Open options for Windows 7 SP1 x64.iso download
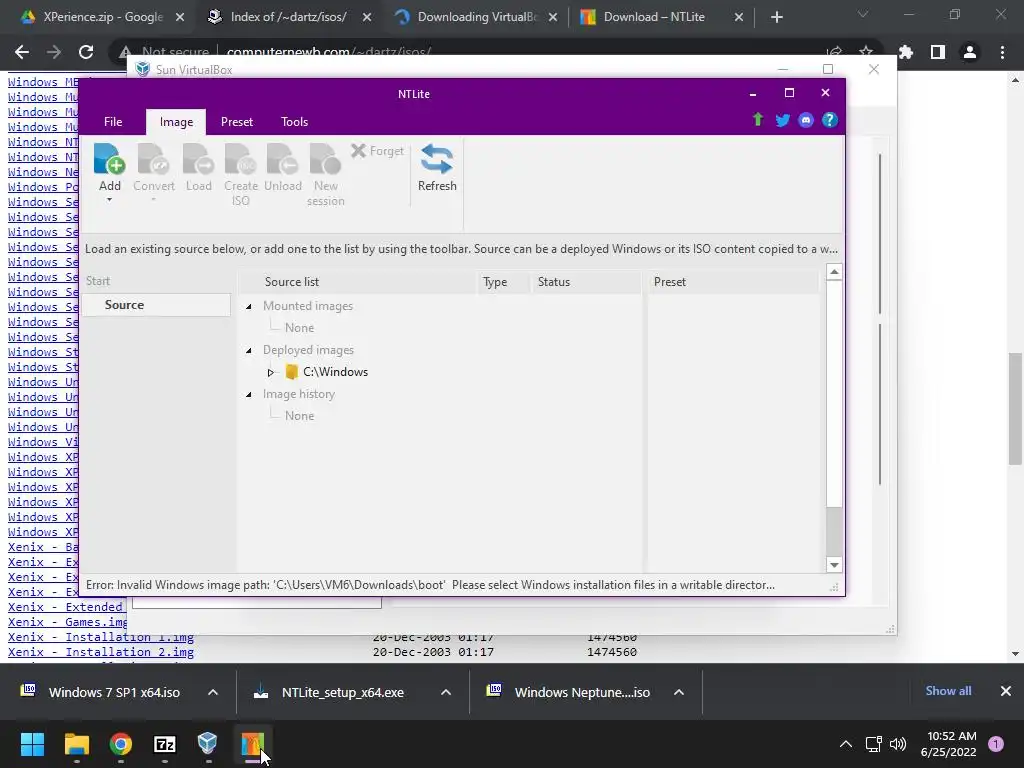 pos(213,692)
